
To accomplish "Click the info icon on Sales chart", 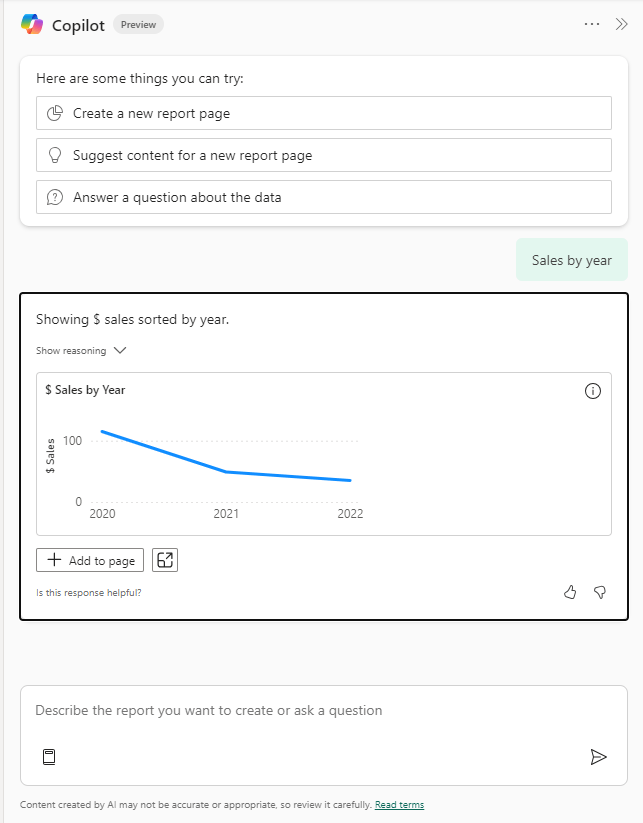I will [x=592, y=391].
